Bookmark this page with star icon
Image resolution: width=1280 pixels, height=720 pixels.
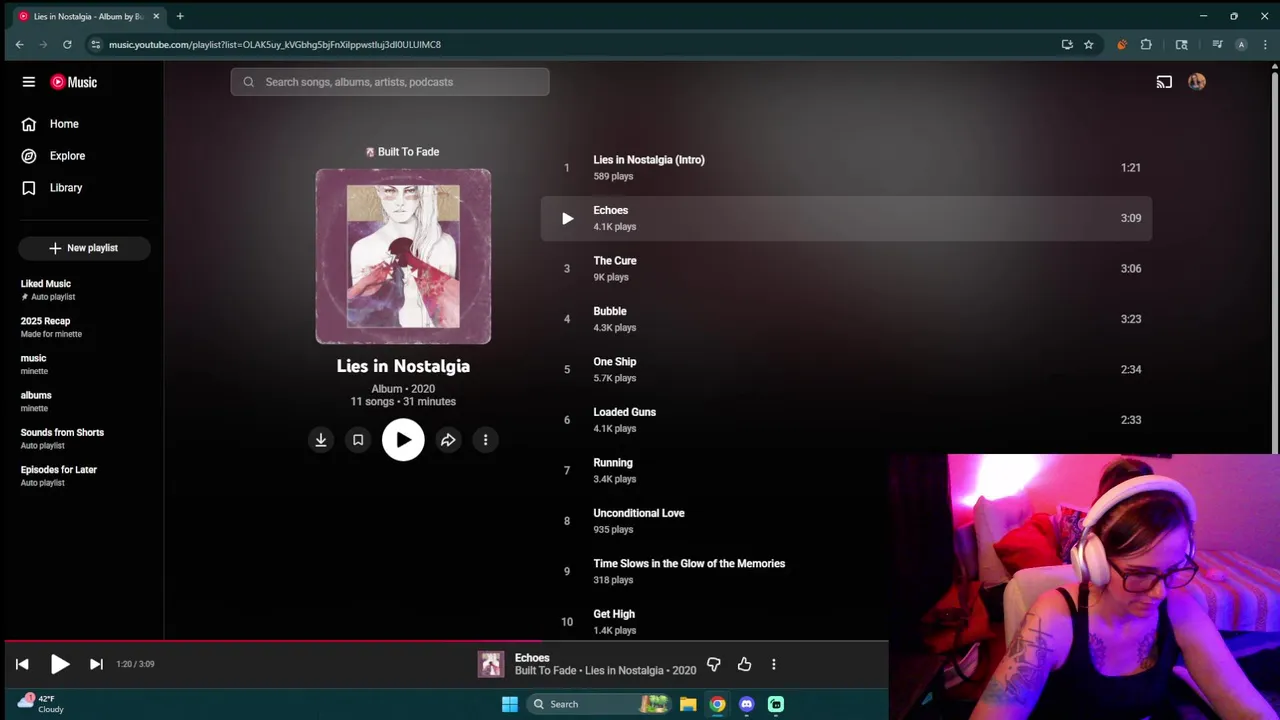(x=1089, y=44)
